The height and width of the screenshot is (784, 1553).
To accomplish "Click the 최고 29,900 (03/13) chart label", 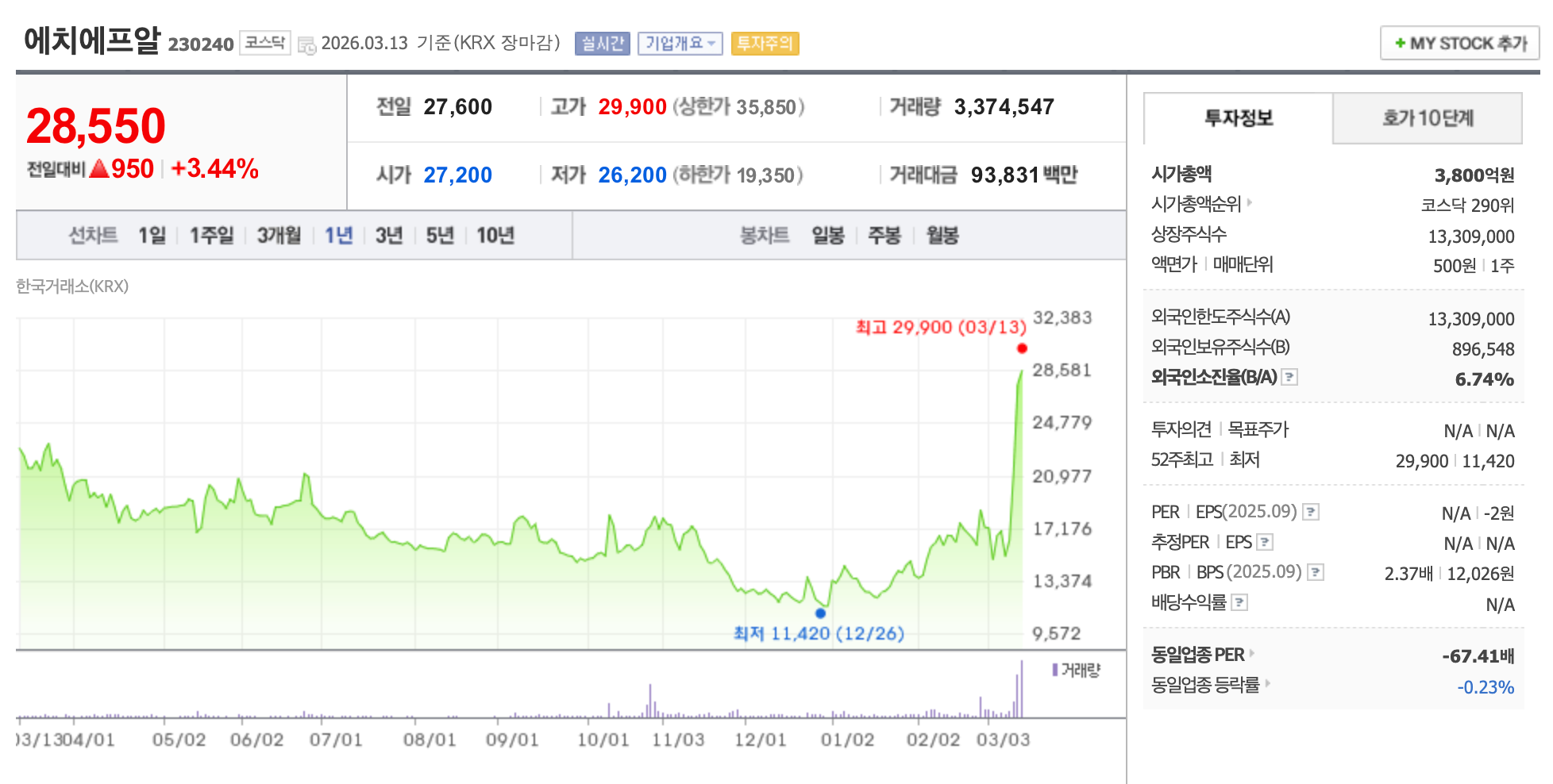I will click(x=941, y=327).
